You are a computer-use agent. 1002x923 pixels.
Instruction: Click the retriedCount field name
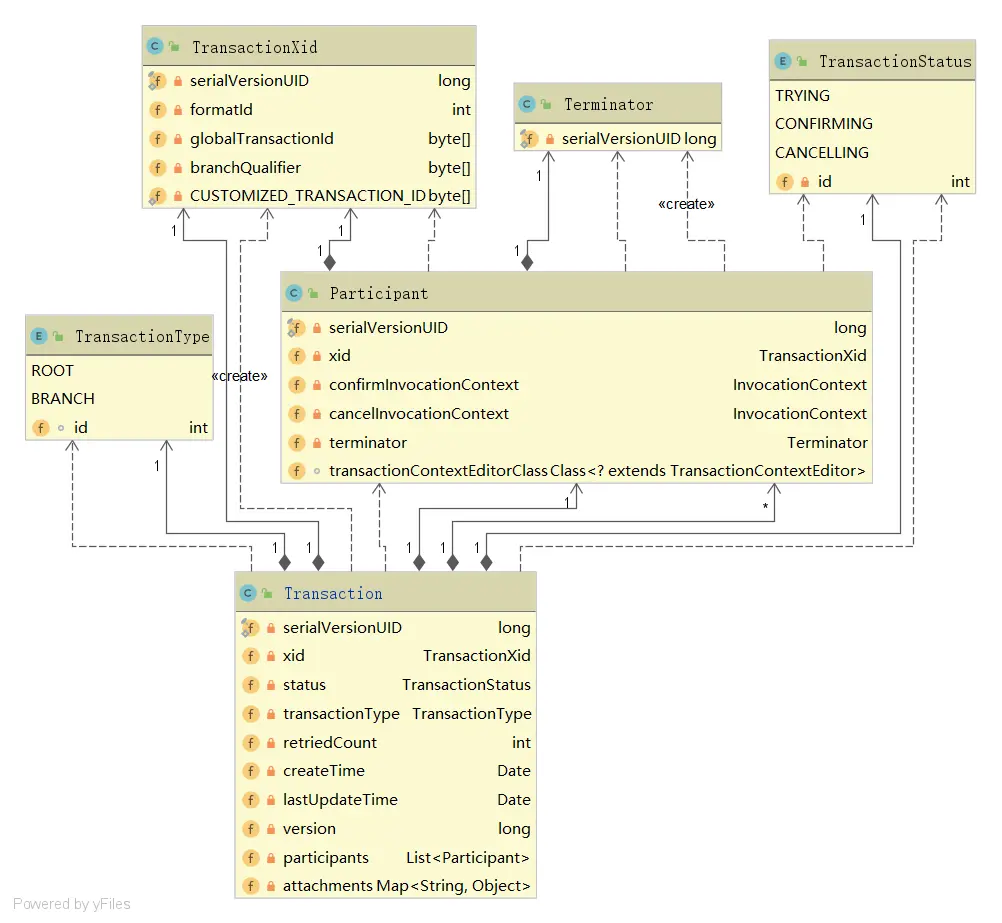pyautogui.click(x=330, y=743)
